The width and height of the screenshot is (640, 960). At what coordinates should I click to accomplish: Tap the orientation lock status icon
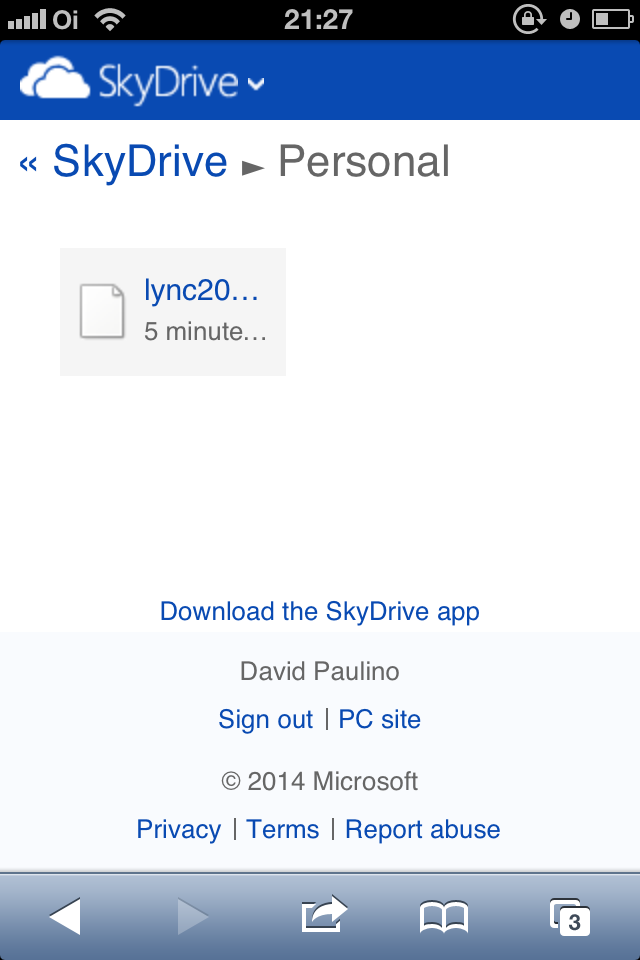pos(529,20)
